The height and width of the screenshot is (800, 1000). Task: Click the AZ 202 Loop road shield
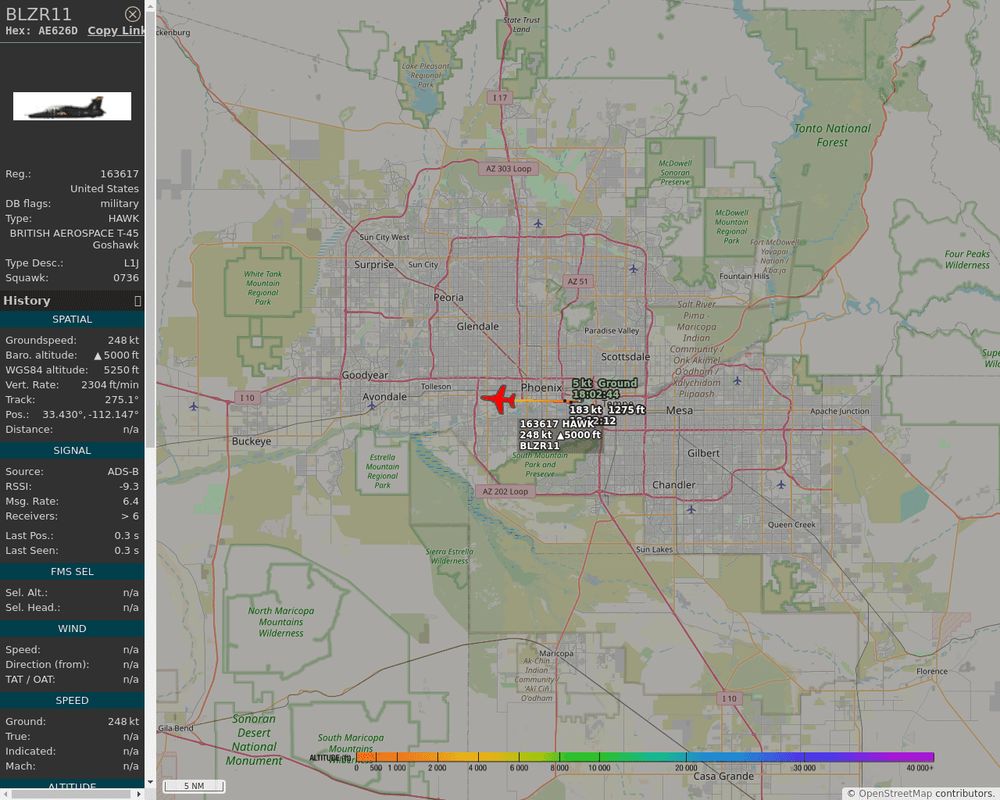(x=505, y=491)
